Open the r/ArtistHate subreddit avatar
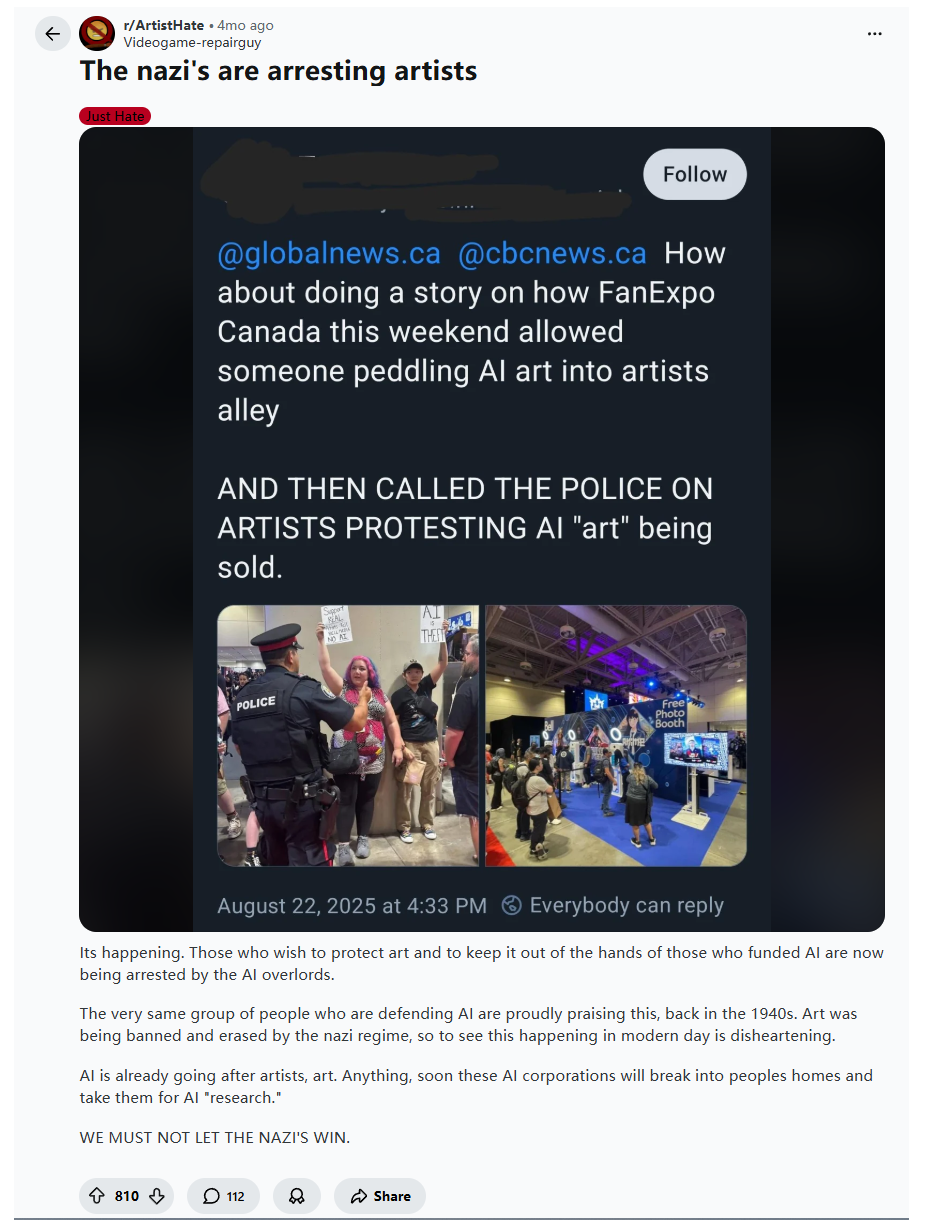Screen dimensions: 931x1220 pos(97,34)
